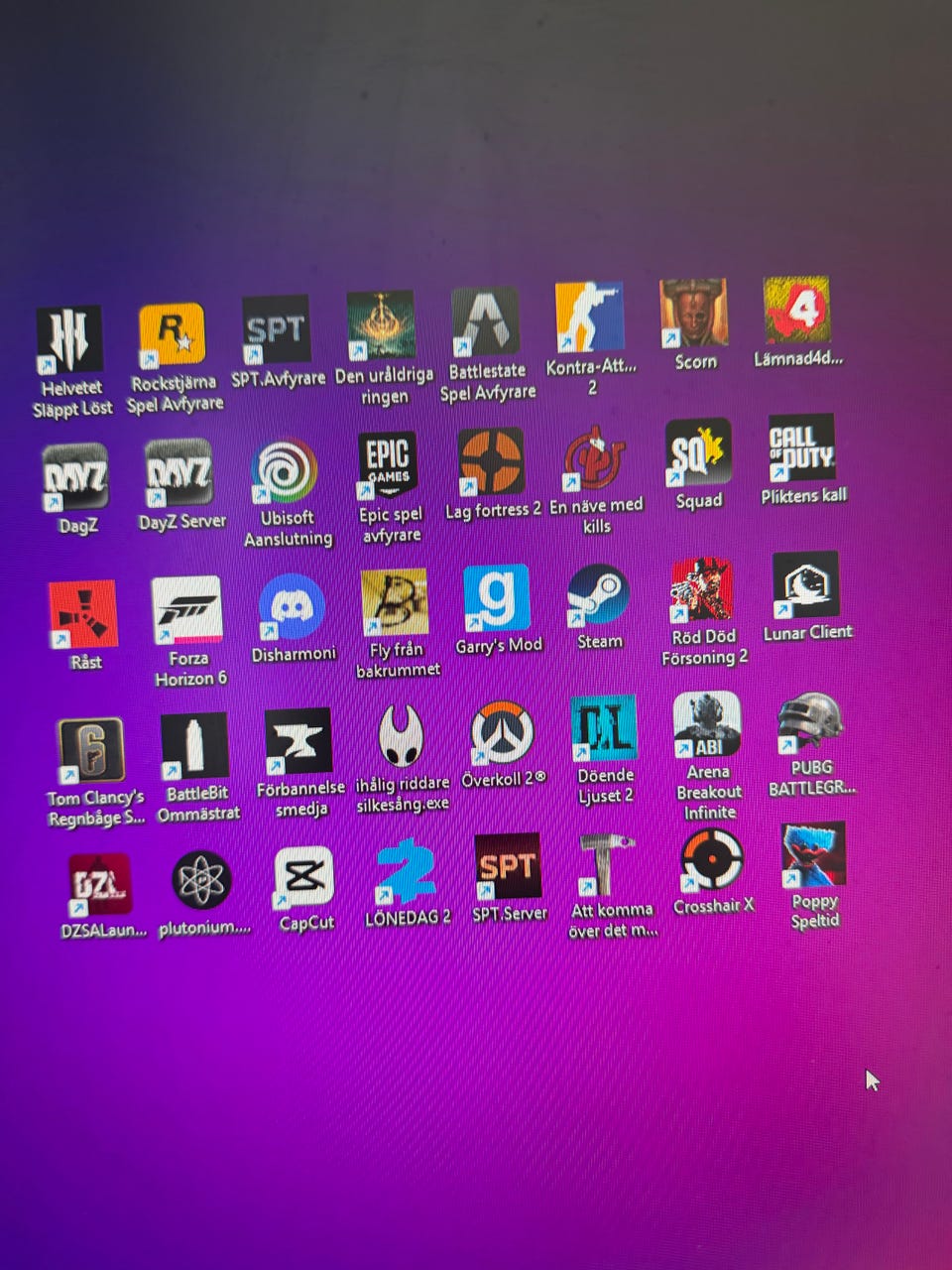The image size is (952, 1270).
Task: Open BattleBit Ommästrat shortcut
Action: pos(194,745)
